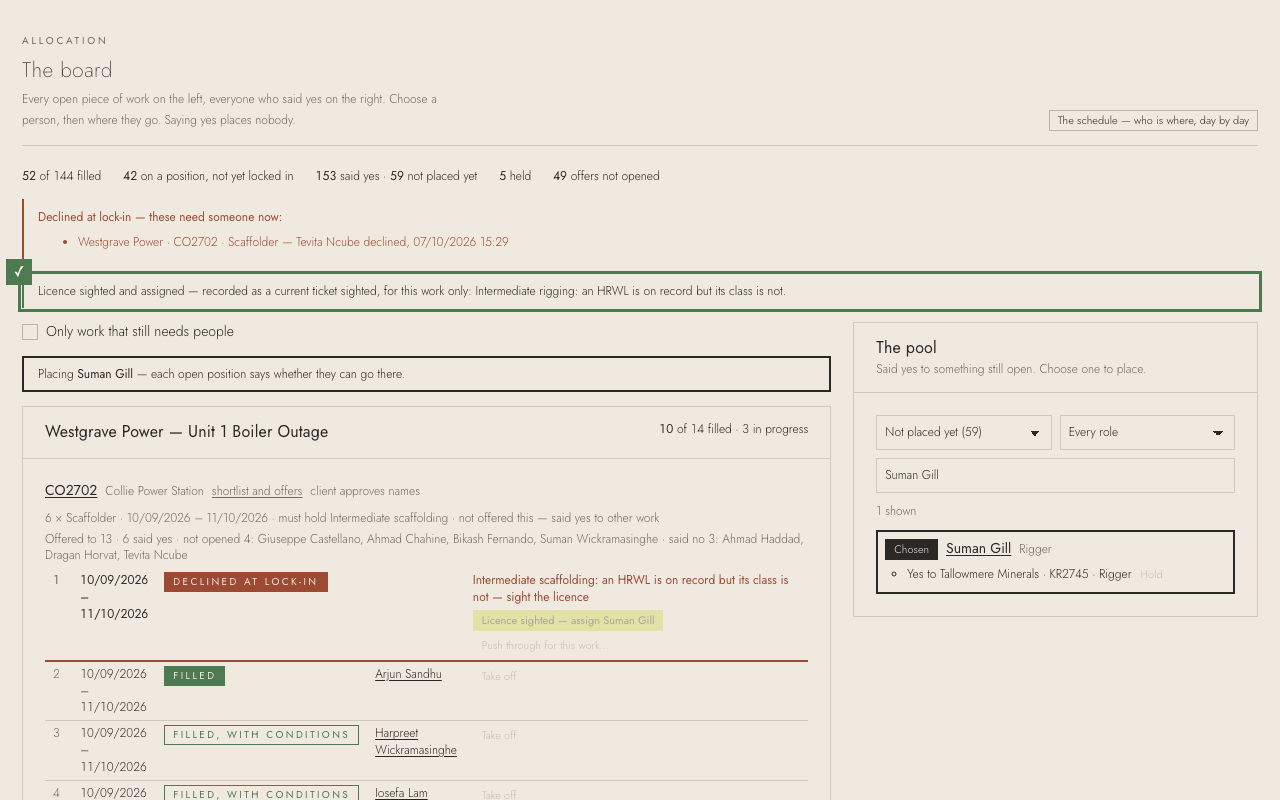Click the "Declined at lock-in" status badge

[246, 582]
